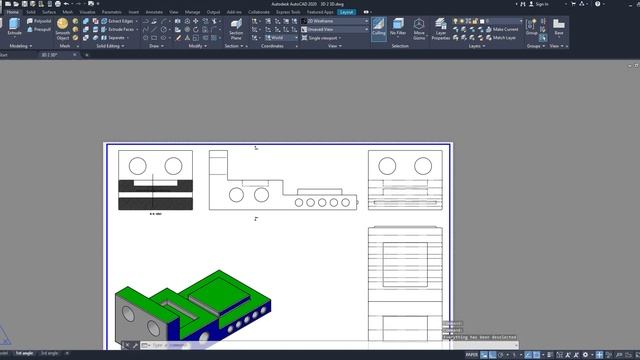The width and height of the screenshot is (640, 360).
Task: Click the front view drawing with five holes
Action: [x=283, y=180]
